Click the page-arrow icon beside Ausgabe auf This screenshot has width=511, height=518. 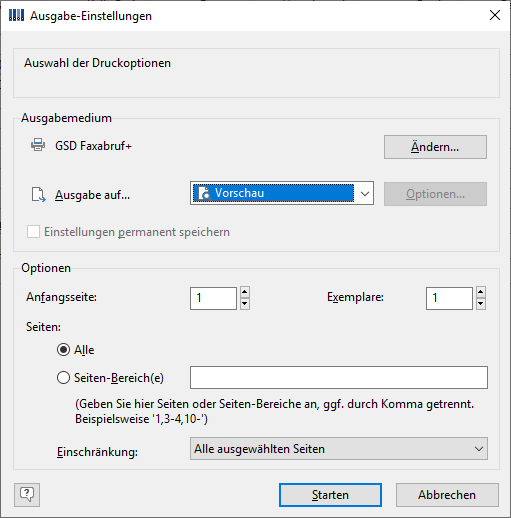(38, 194)
